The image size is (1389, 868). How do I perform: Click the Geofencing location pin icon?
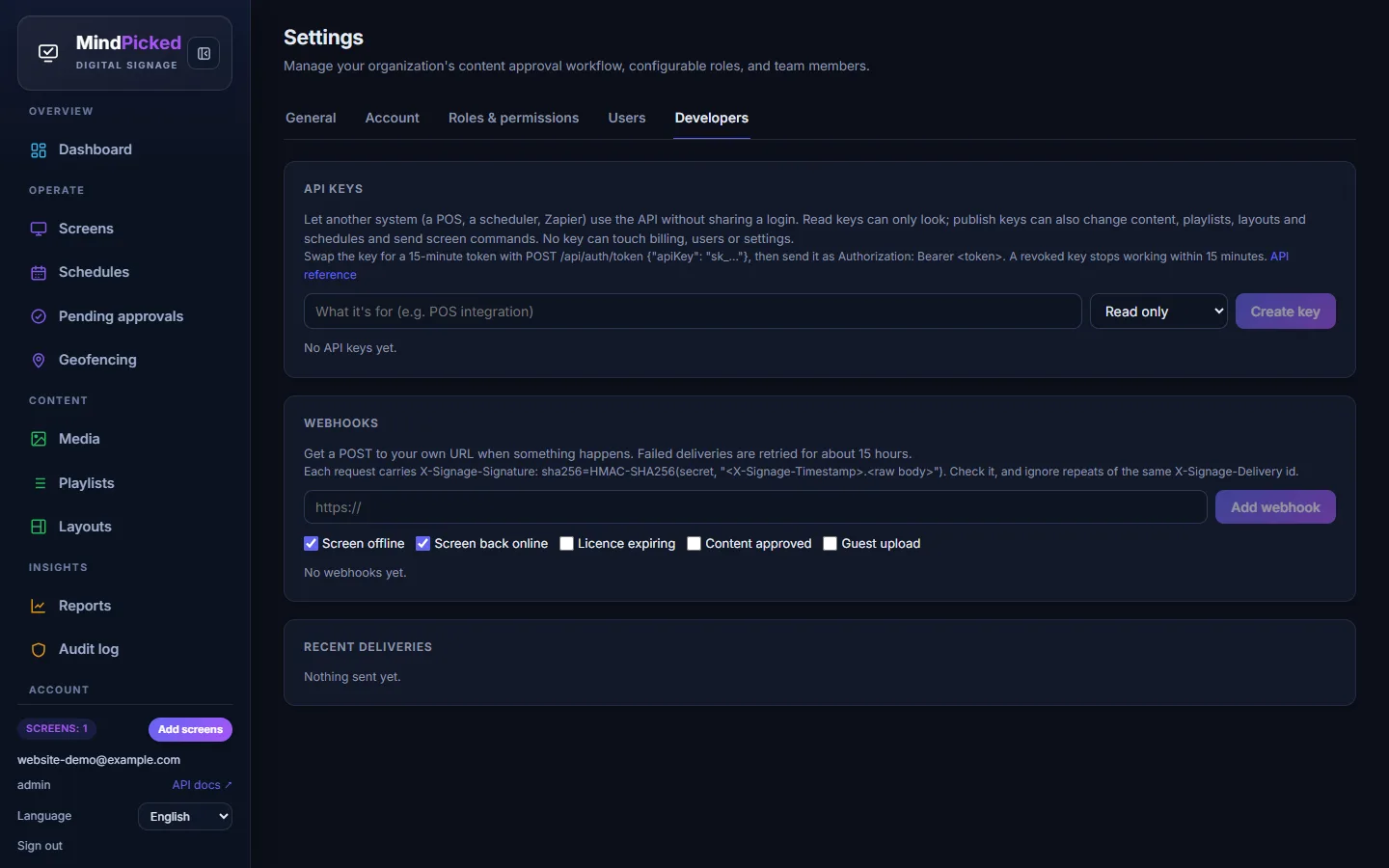[39, 360]
